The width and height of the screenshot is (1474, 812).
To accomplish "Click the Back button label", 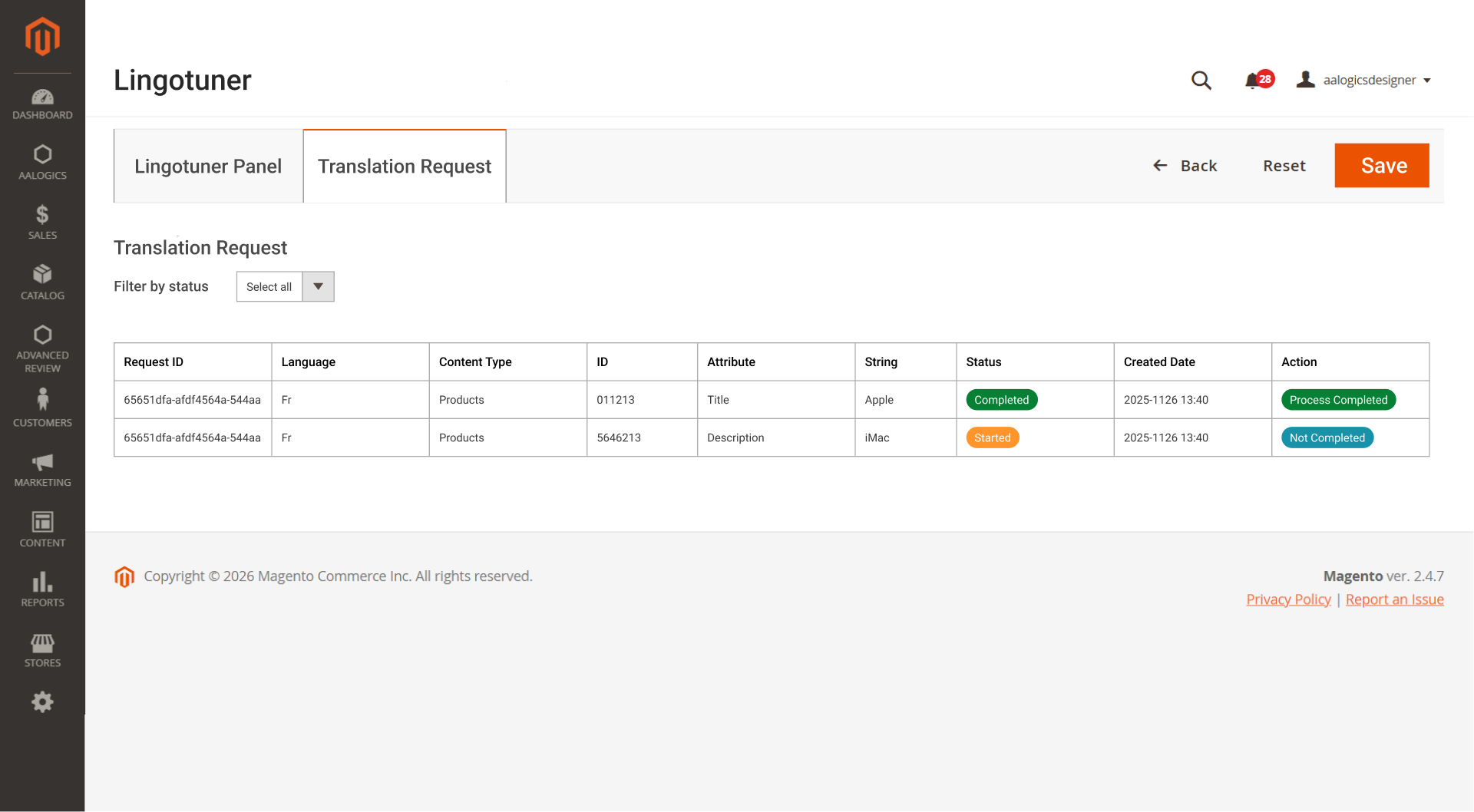I will 1198,166.
